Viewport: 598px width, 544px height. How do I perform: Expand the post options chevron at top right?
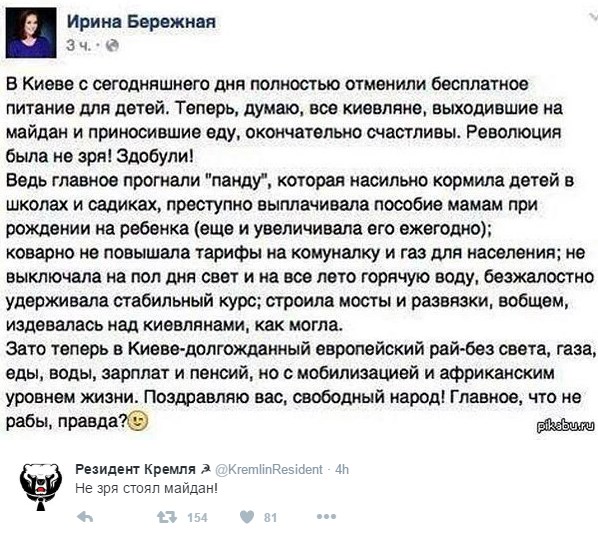[592, 16]
